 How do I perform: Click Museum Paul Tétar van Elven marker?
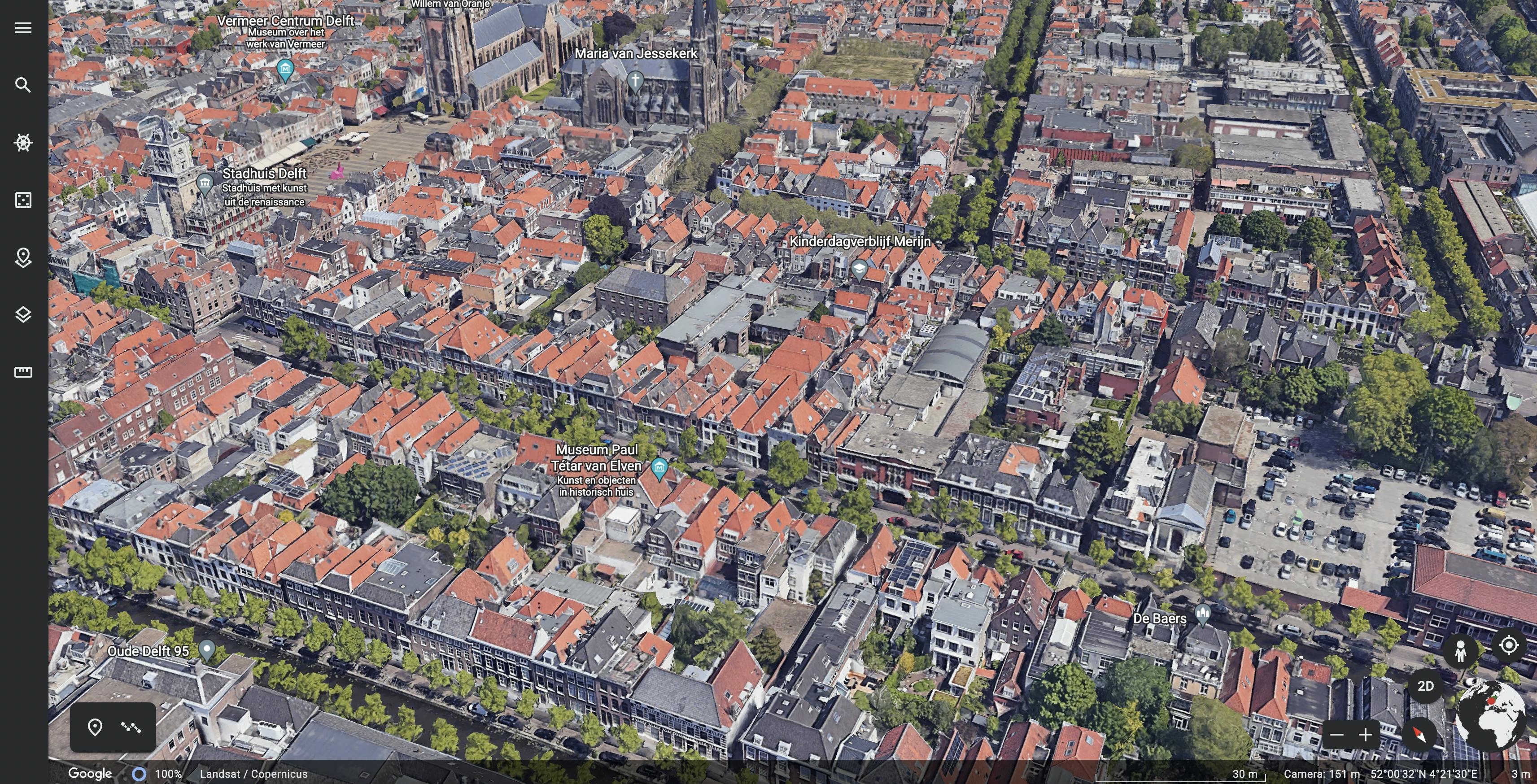point(659,468)
